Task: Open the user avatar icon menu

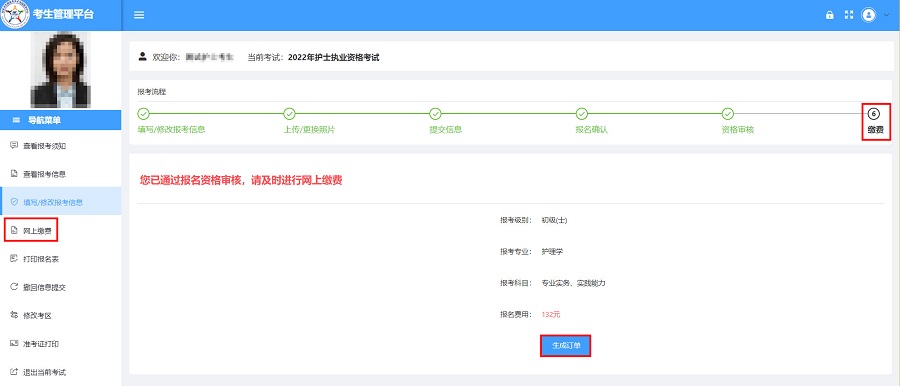Action: click(868, 15)
